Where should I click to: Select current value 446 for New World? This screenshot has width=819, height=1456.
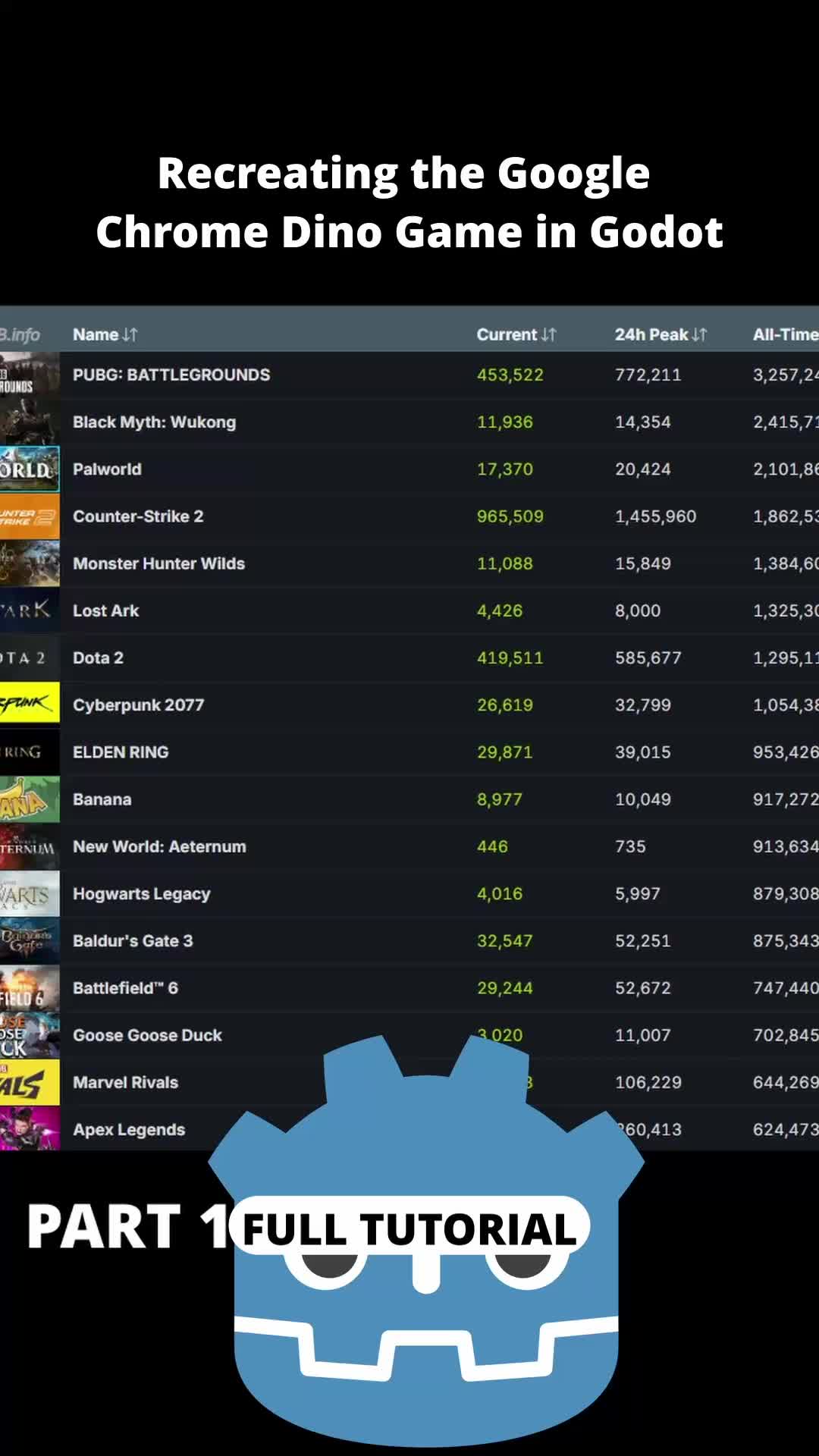(492, 846)
